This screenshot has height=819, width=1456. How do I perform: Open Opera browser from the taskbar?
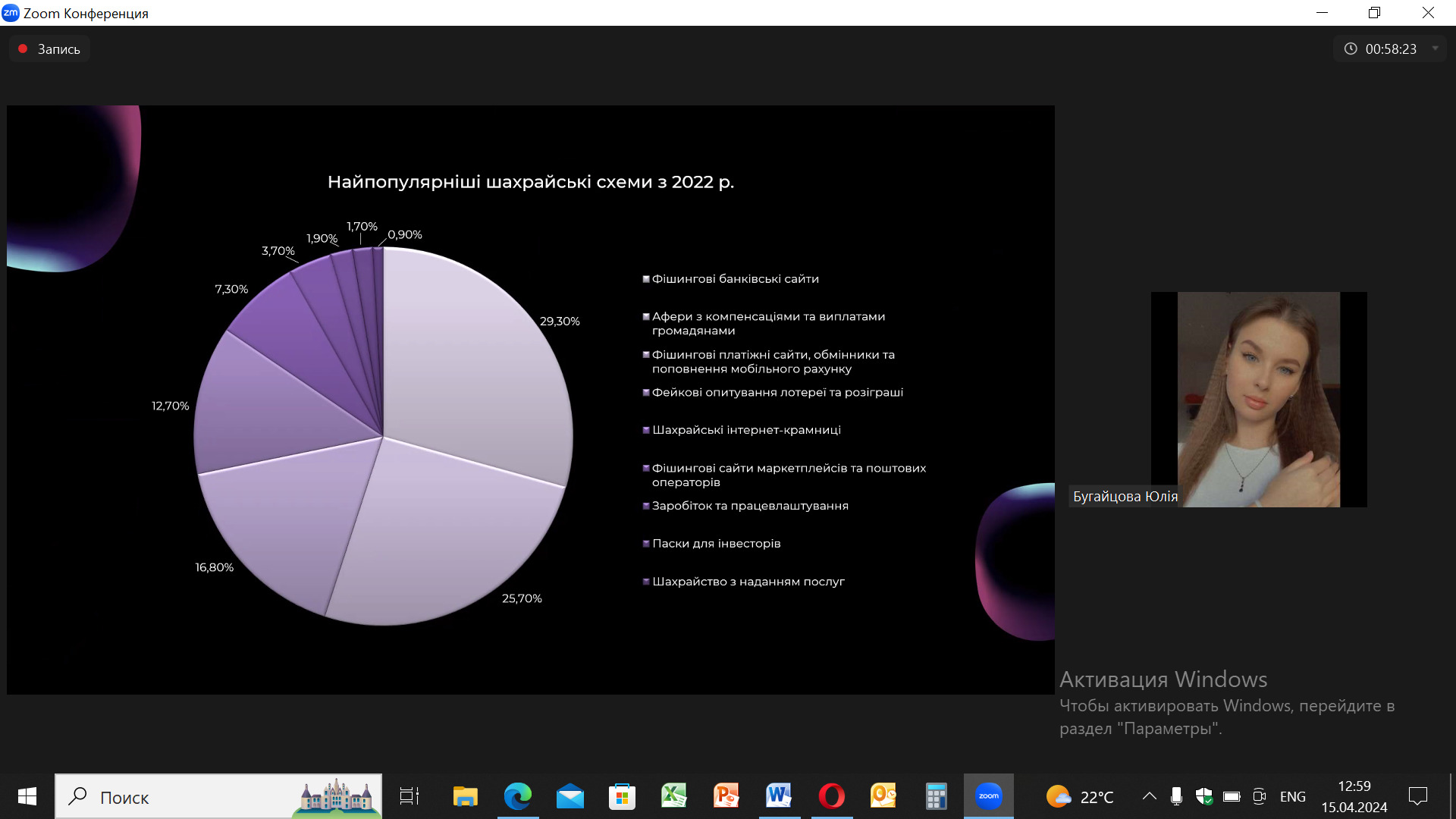[x=831, y=796]
